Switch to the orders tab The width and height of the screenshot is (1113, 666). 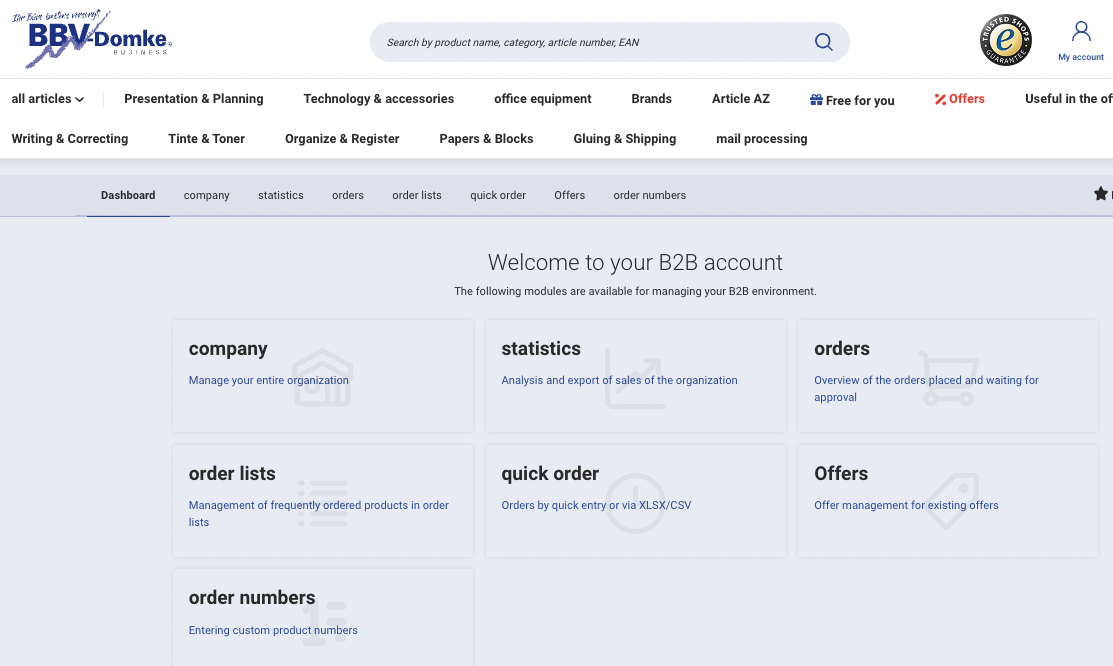point(348,195)
